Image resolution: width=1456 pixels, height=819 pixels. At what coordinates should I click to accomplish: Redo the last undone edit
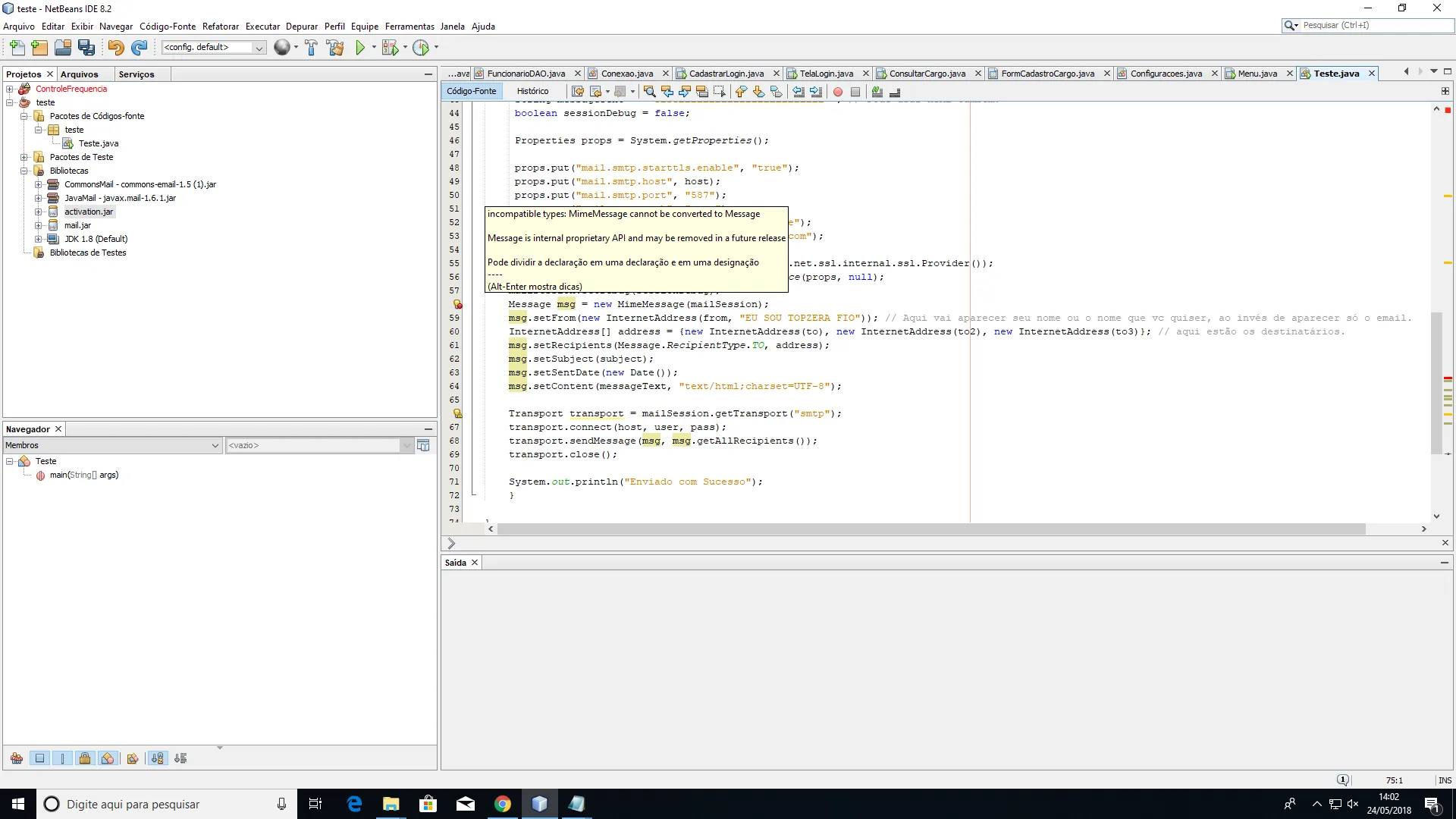[139, 48]
